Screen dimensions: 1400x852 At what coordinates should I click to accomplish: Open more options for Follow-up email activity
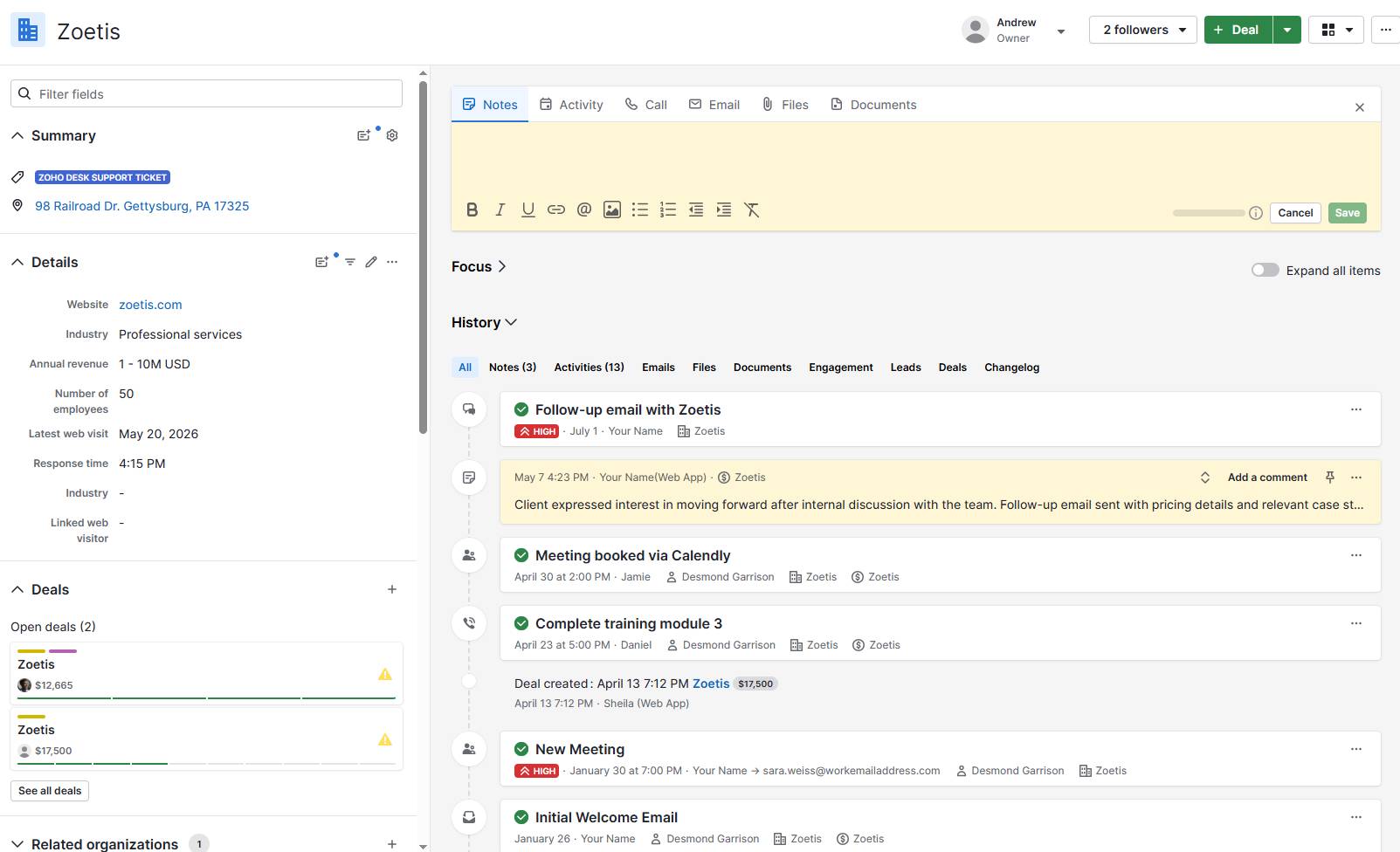[x=1356, y=409]
